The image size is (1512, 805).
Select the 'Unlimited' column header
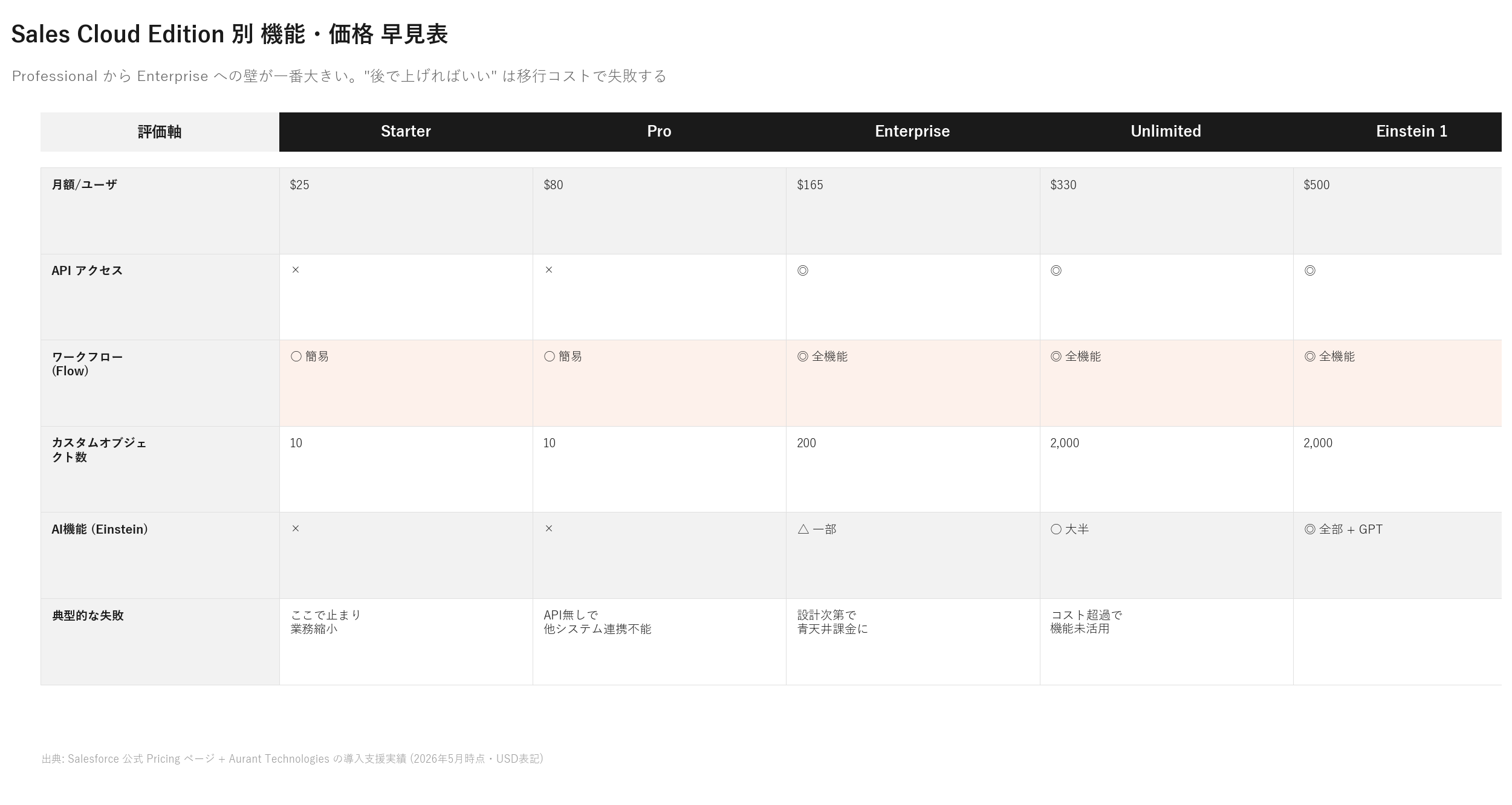click(x=1166, y=132)
